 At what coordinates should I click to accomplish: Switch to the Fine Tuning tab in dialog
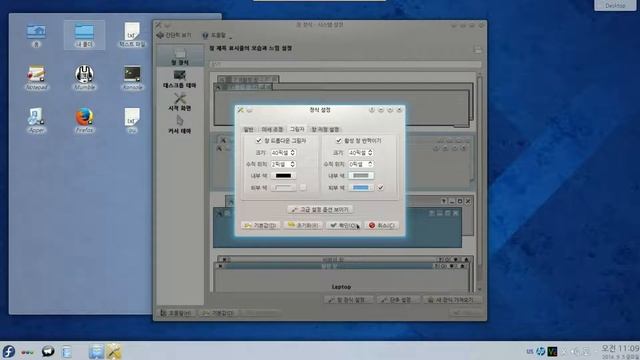pos(272,129)
